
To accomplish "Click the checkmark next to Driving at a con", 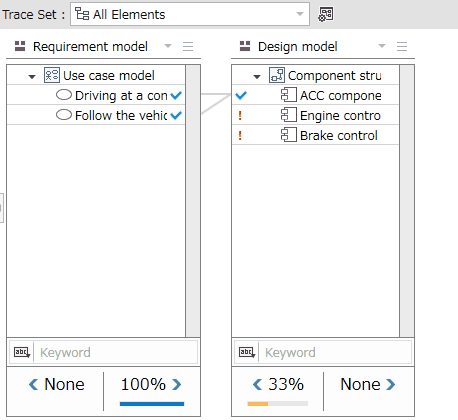I will [x=176, y=96].
